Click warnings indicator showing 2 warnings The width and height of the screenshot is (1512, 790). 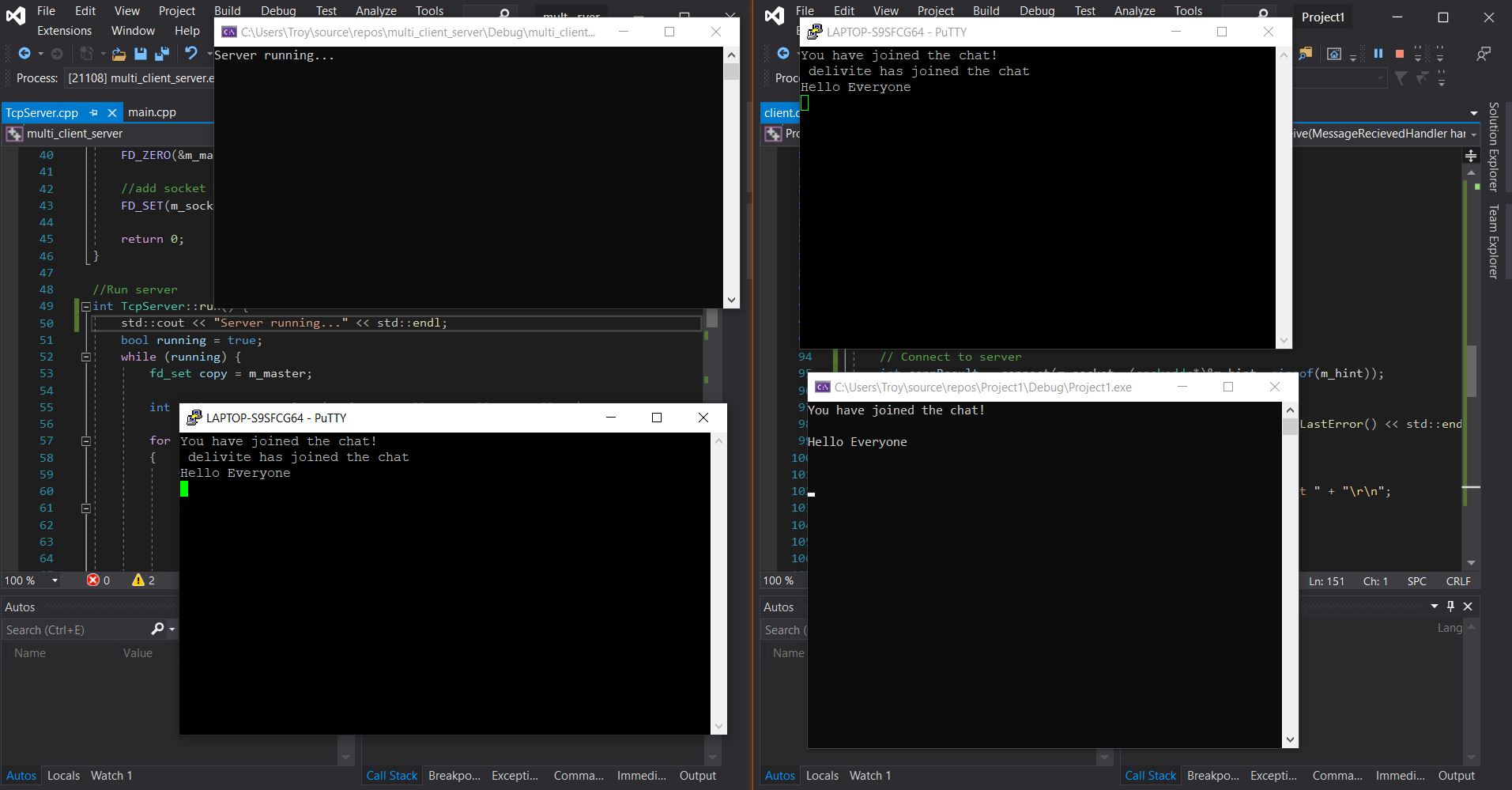click(x=144, y=580)
